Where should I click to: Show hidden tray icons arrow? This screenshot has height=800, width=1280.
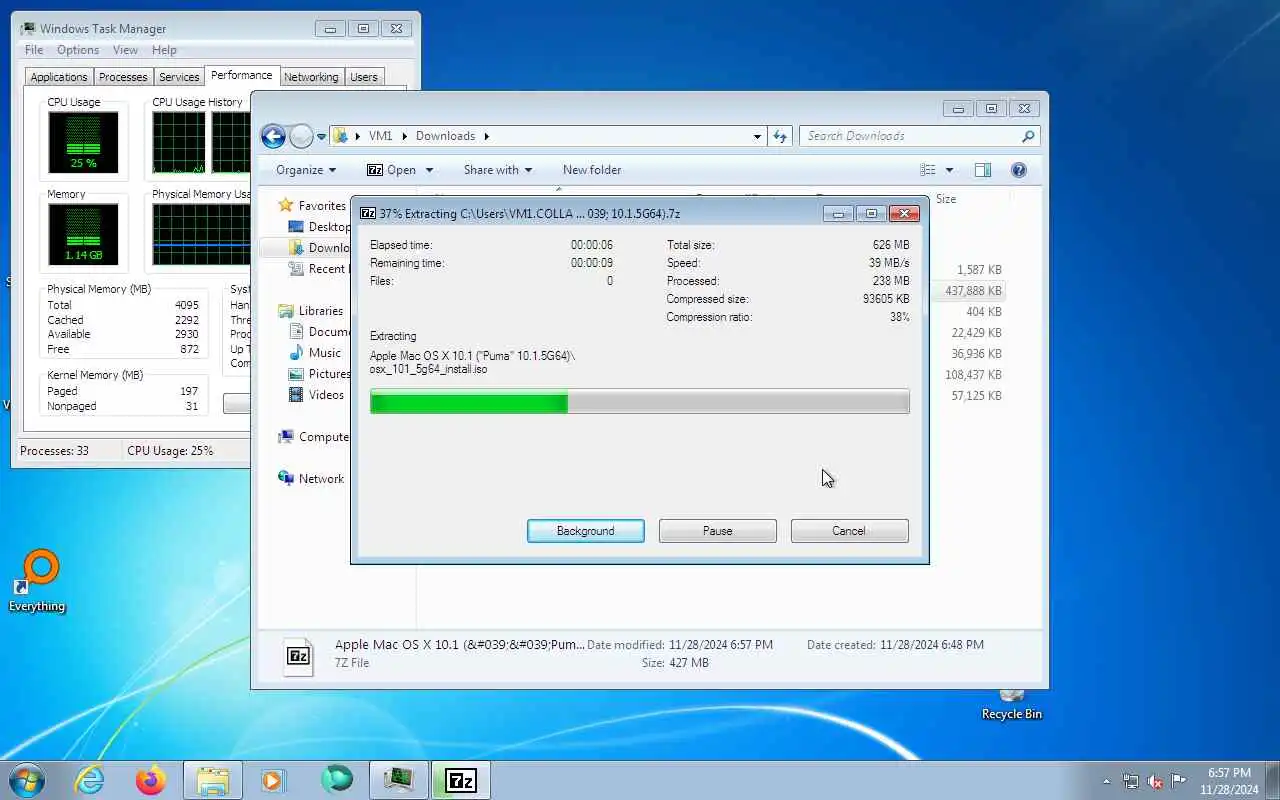click(1106, 782)
